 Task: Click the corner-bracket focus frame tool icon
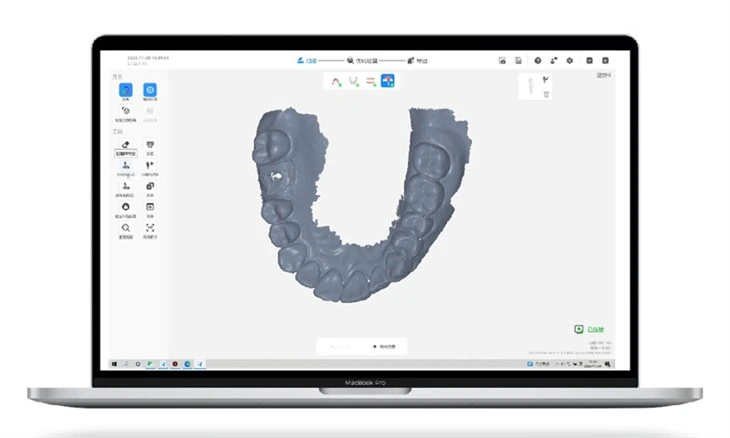[150, 228]
